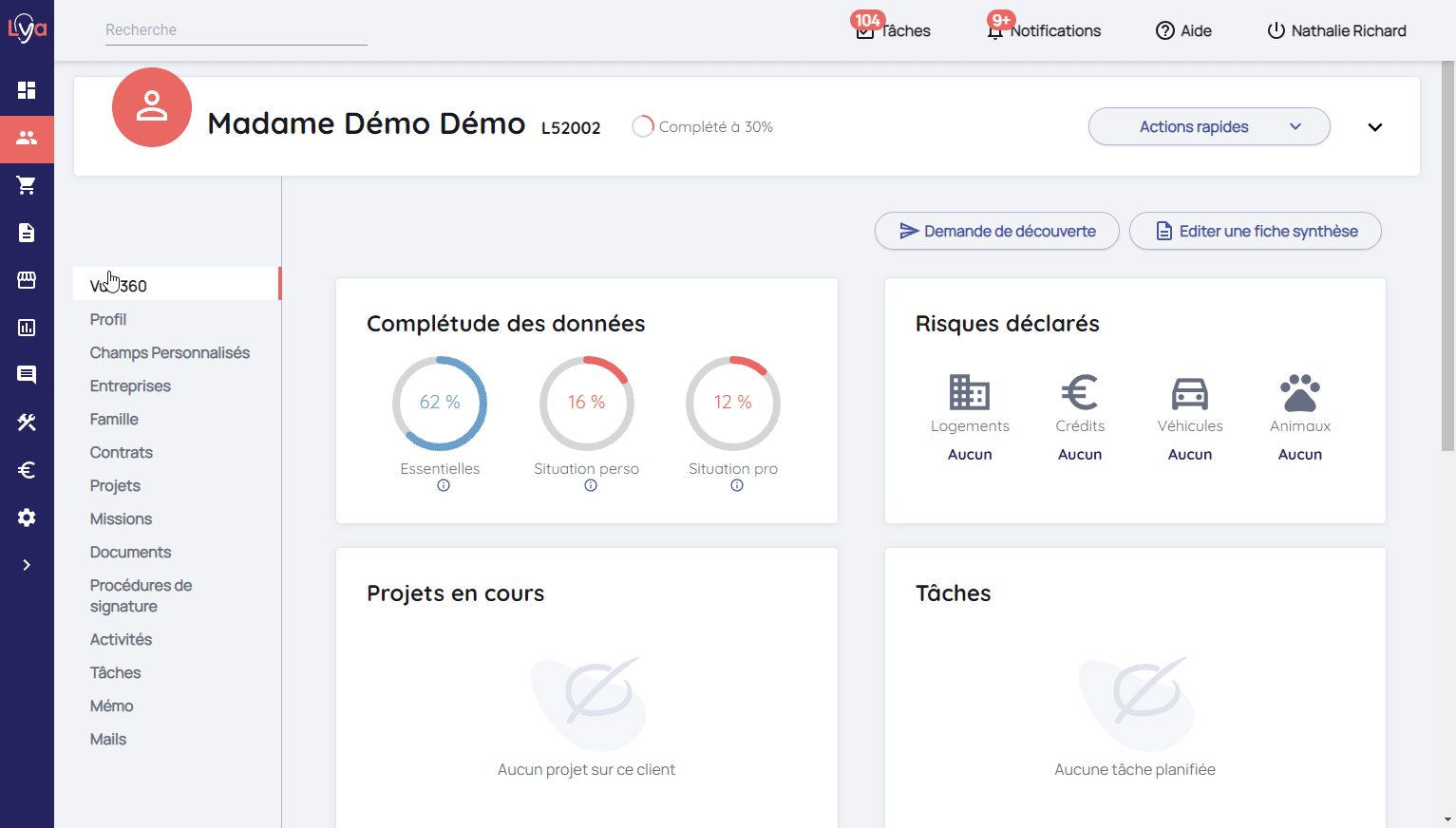Open the document icon in left sidebar
Image resolution: width=1456 pixels, height=828 pixels.
[27, 233]
